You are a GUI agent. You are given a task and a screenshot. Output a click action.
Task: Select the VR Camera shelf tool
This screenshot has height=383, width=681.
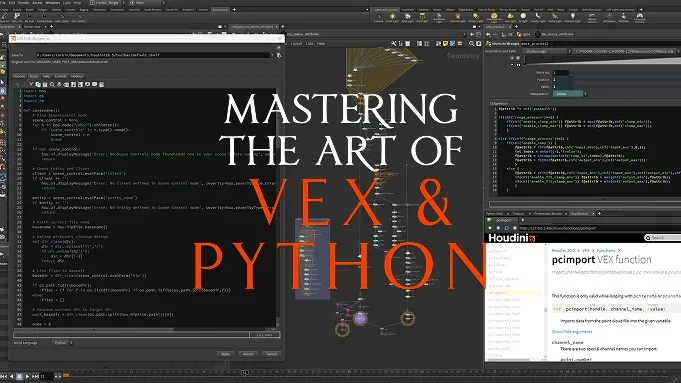[609, 17]
